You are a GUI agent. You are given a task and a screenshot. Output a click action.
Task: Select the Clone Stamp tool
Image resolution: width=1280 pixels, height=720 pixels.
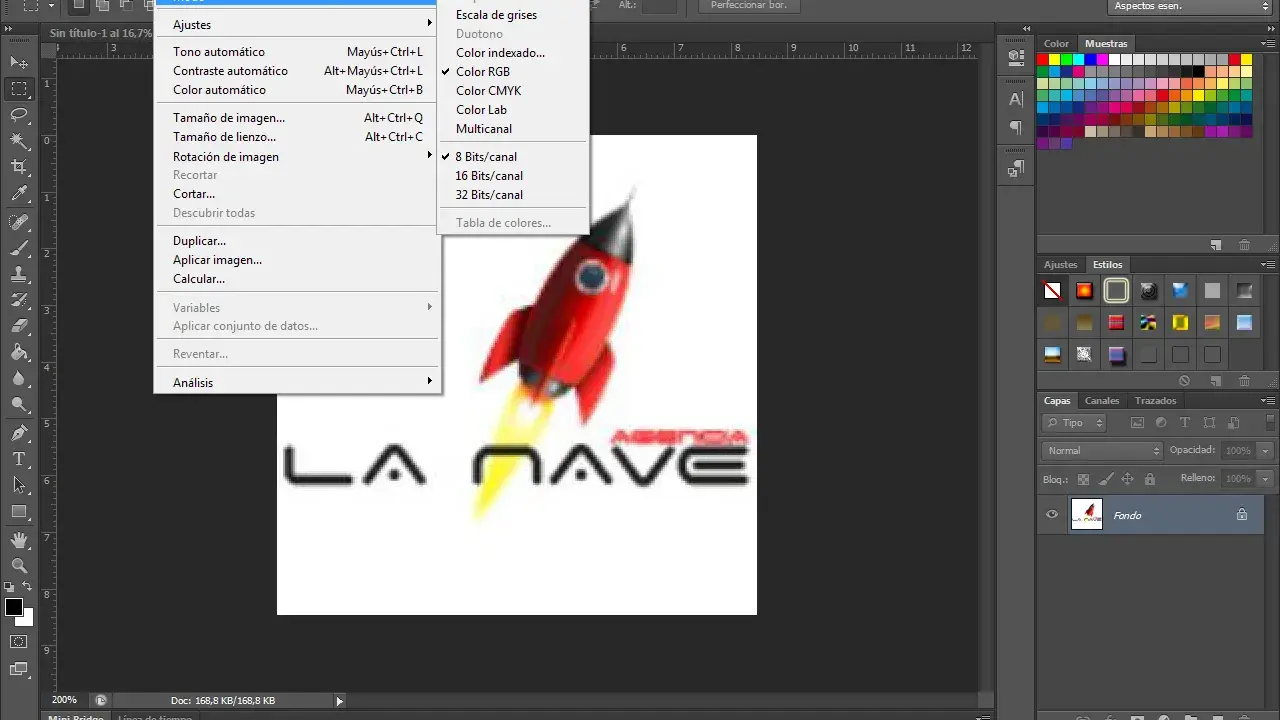pyautogui.click(x=19, y=273)
